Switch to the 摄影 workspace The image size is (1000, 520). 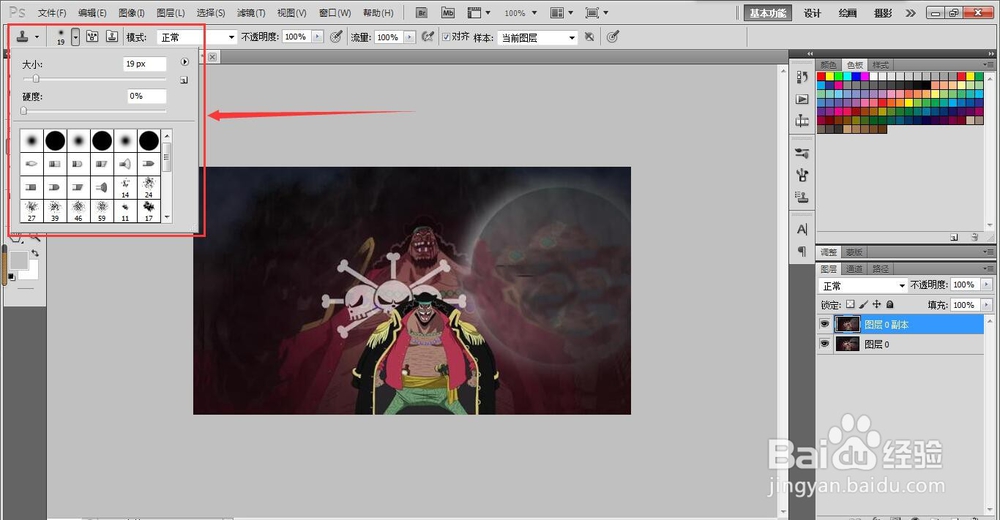click(x=883, y=13)
